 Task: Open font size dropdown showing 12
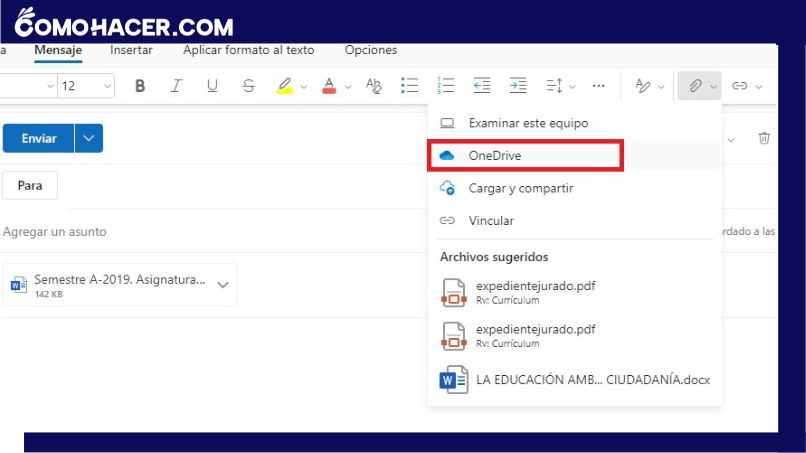point(86,86)
